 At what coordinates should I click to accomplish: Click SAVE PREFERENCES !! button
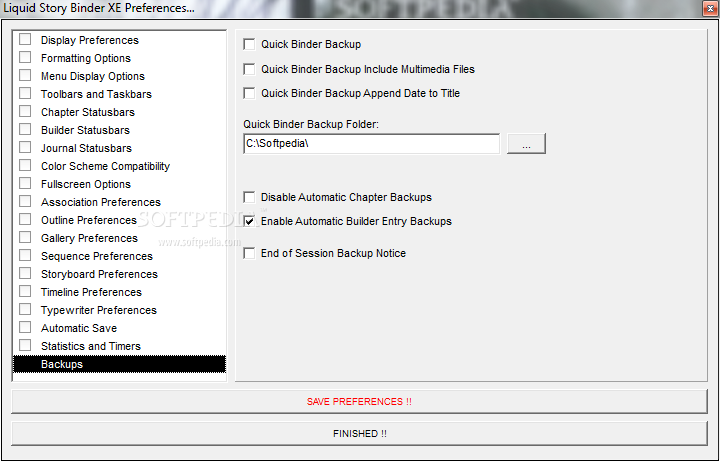[x=359, y=402]
